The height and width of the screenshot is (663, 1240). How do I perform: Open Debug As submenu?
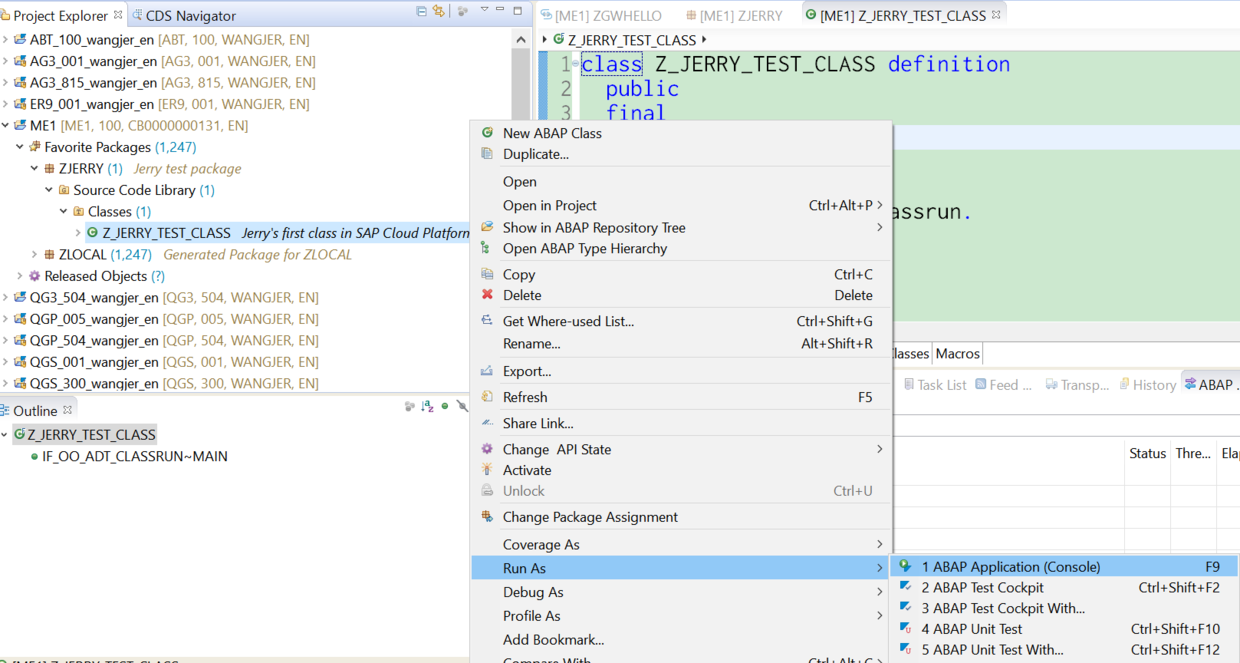[681, 592]
